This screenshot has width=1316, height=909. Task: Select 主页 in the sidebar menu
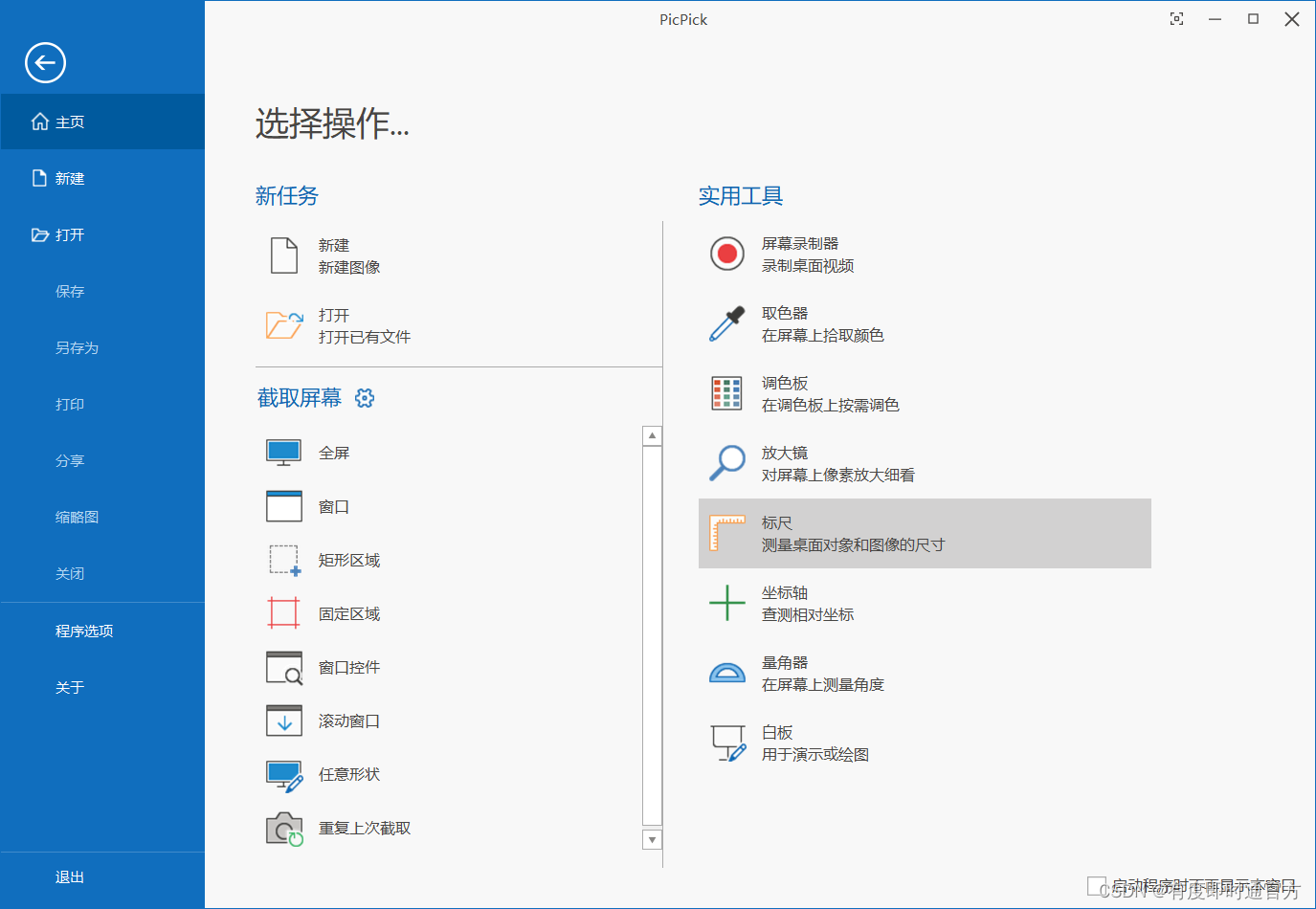[x=102, y=122]
